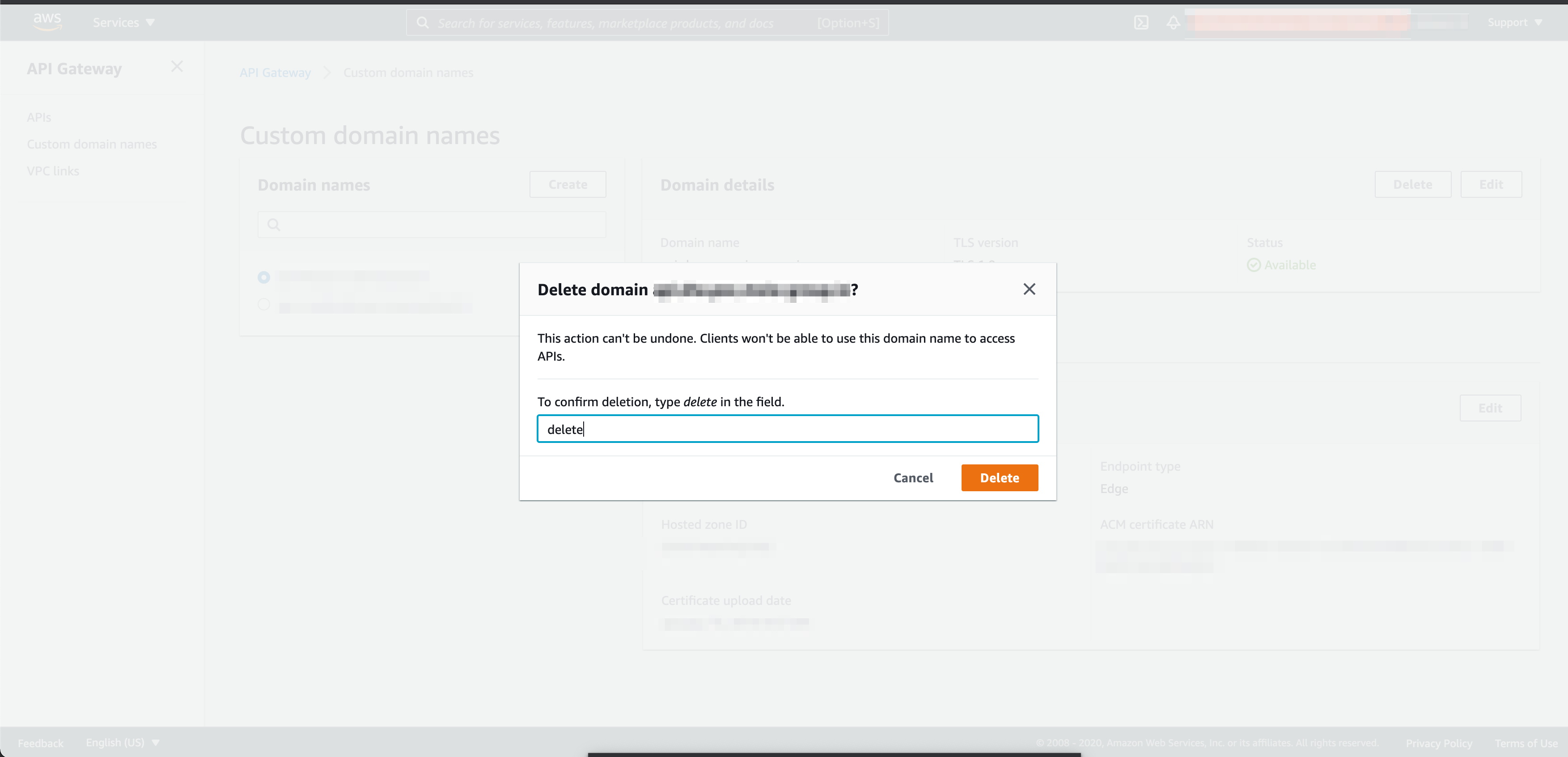Open the CloudShell terminal icon
The height and width of the screenshot is (757, 1568).
(x=1141, y=22)
